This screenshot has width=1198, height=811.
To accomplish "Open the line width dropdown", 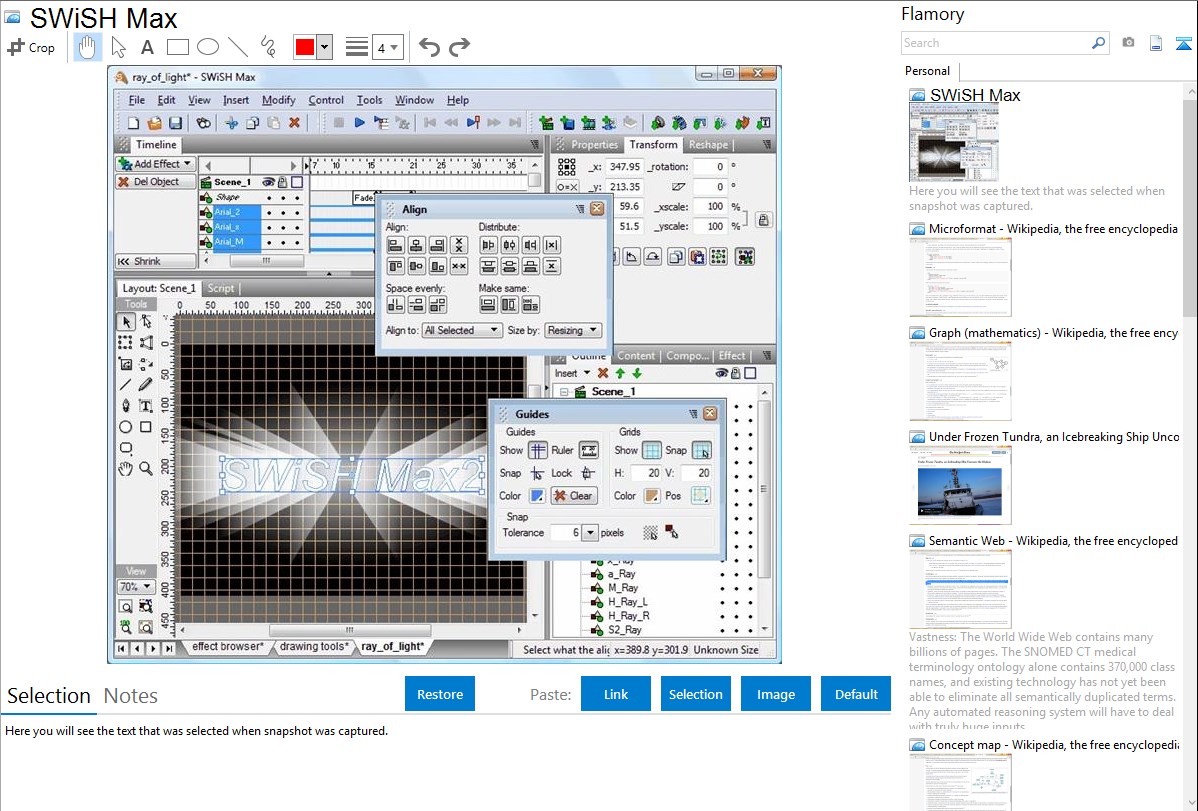I will point(387,47).
